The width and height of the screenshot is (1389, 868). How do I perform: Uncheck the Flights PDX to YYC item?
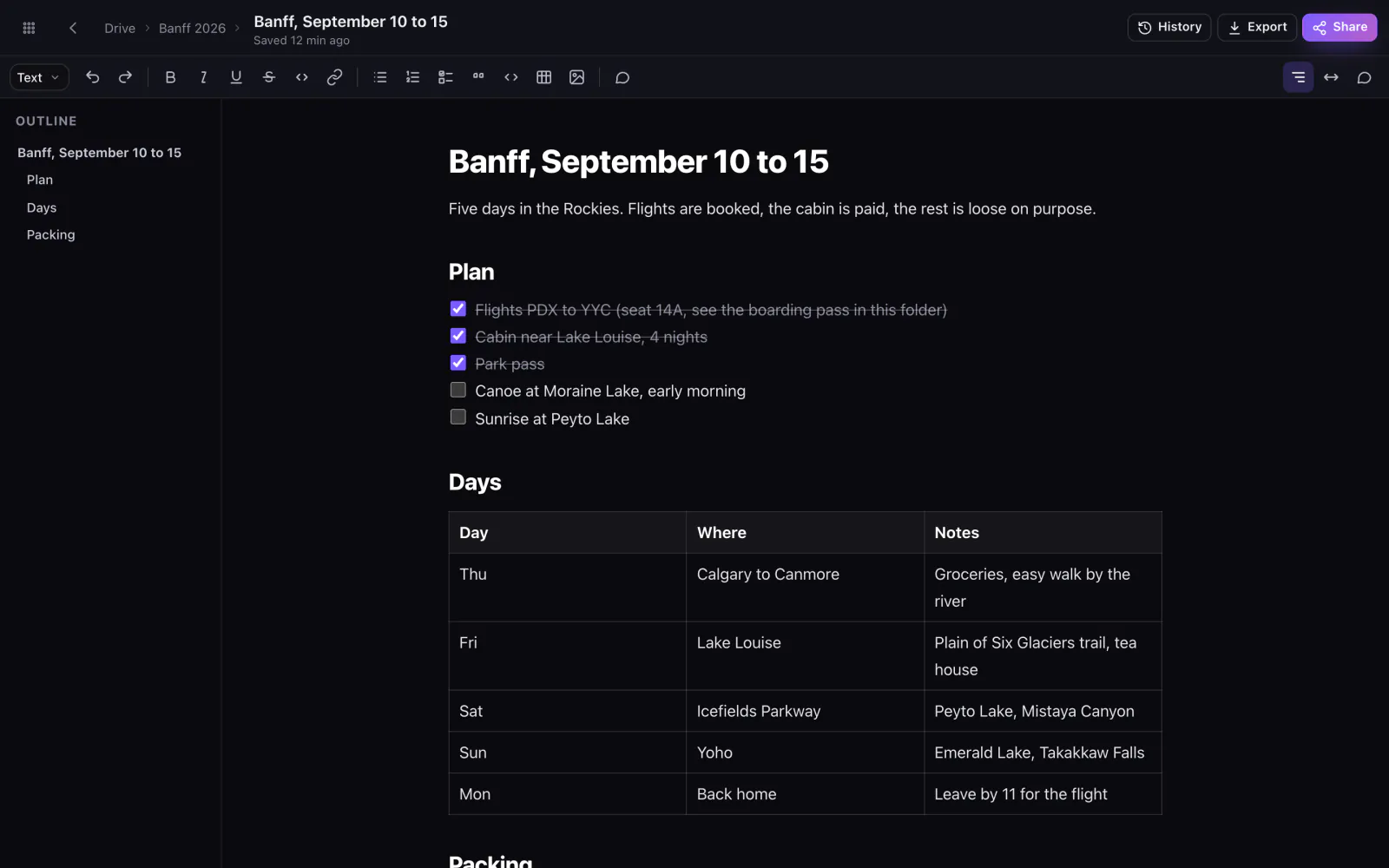click(x=458, y=309)
